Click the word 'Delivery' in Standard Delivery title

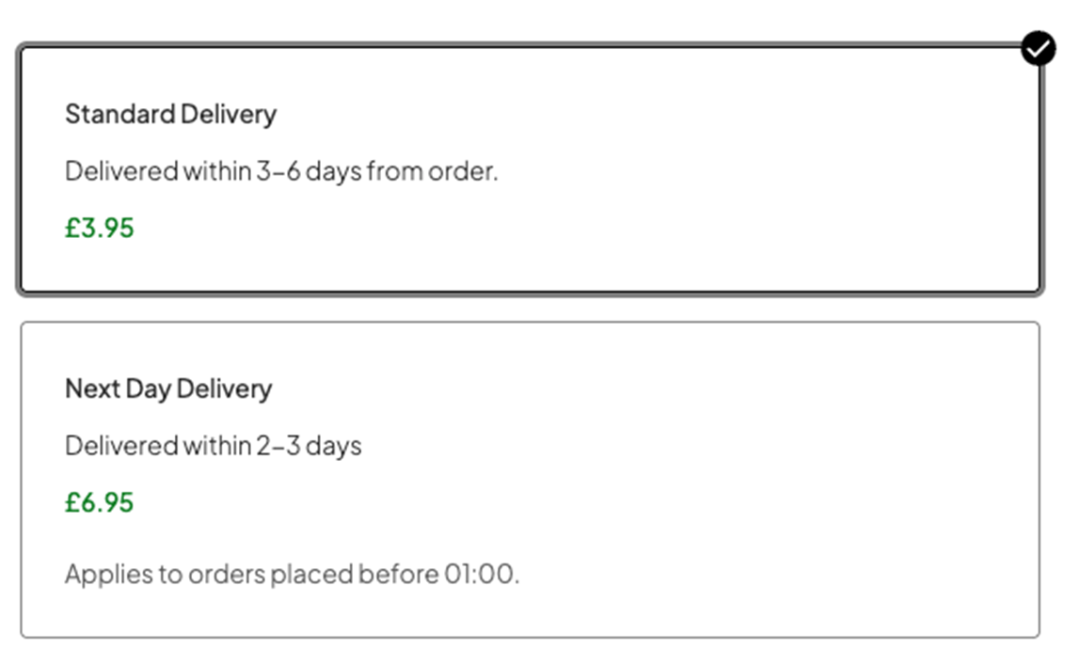pyautogui.click(x=229, y=115)
